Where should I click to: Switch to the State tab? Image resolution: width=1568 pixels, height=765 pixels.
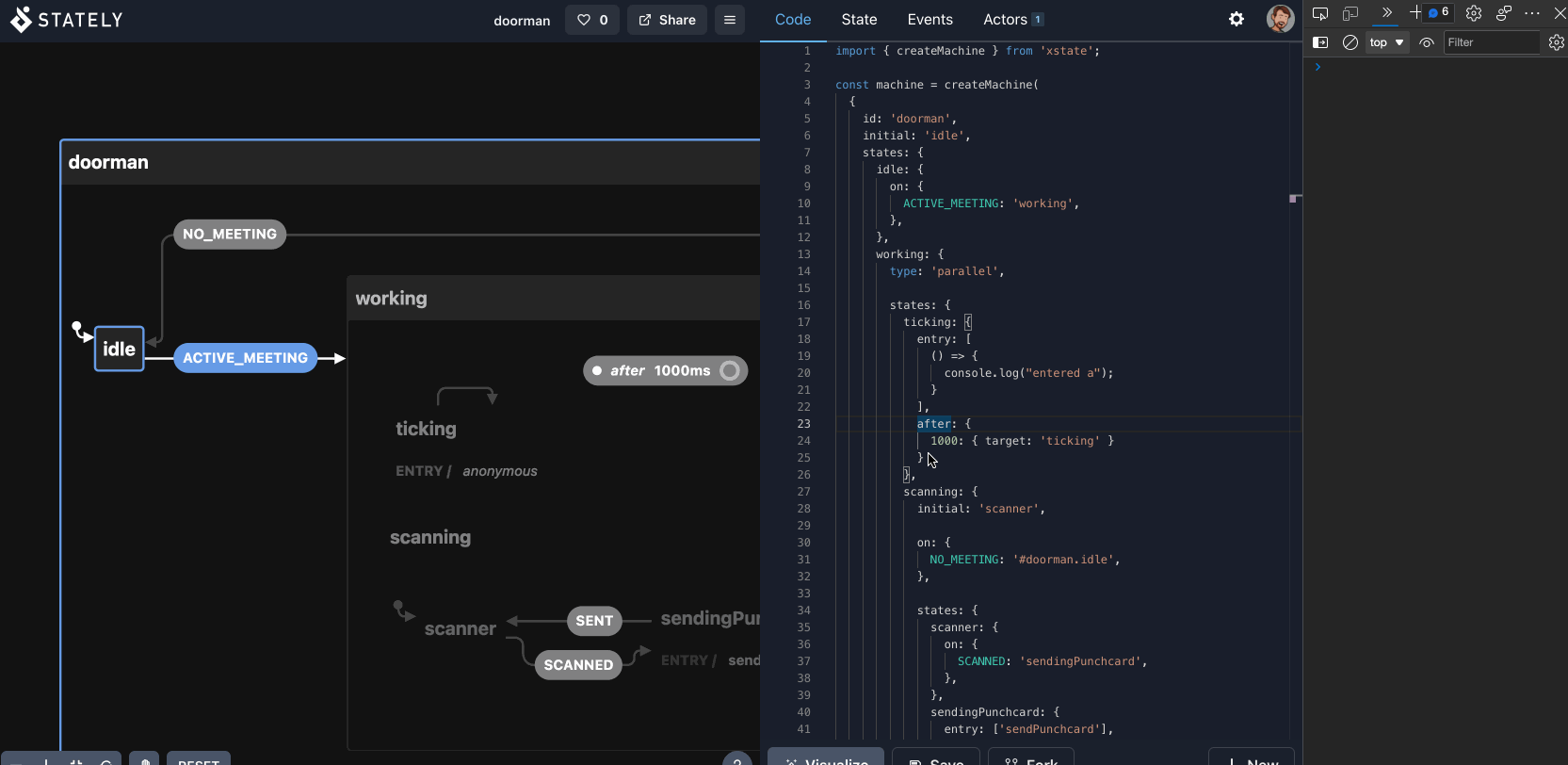point(859,20)
